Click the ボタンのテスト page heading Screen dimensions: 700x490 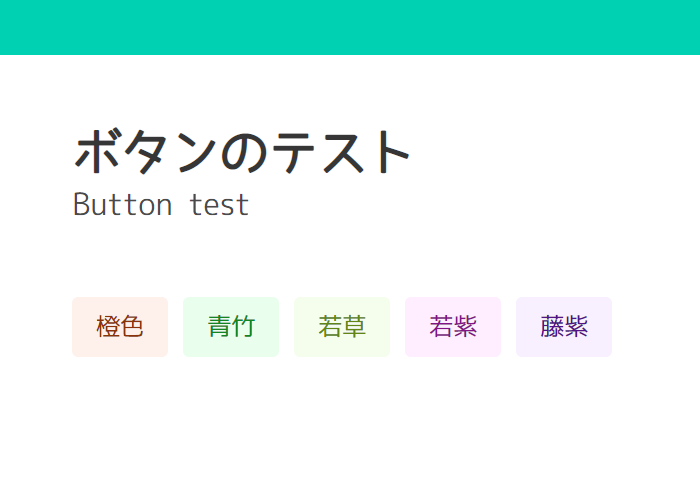point(243,152)
